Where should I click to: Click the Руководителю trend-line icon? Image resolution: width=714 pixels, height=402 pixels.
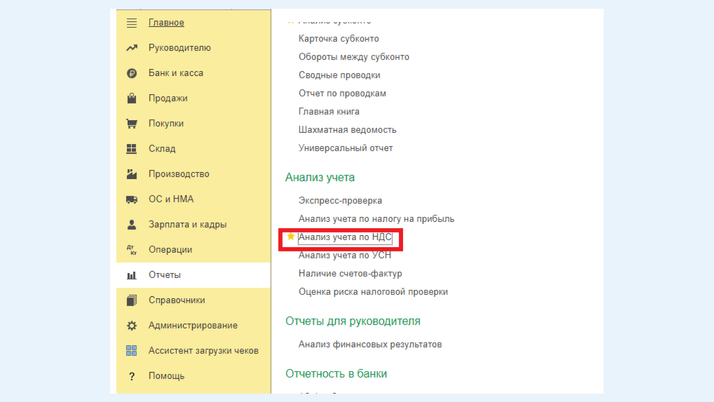tap(132, 48)
